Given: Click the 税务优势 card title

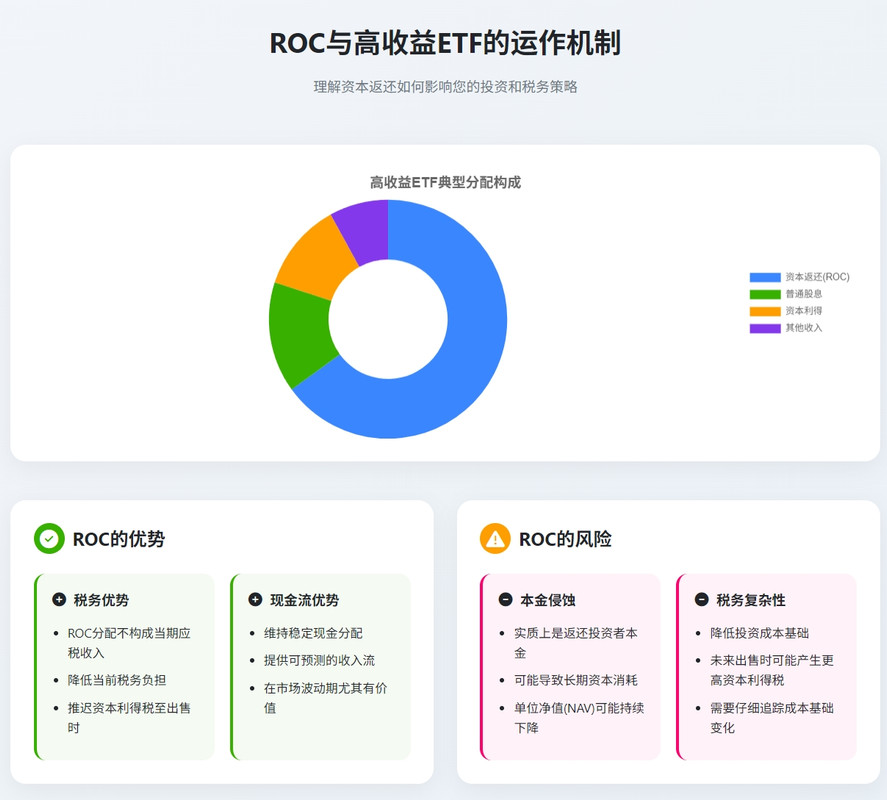Looking at the screenshot, I should tap(101, 600).
